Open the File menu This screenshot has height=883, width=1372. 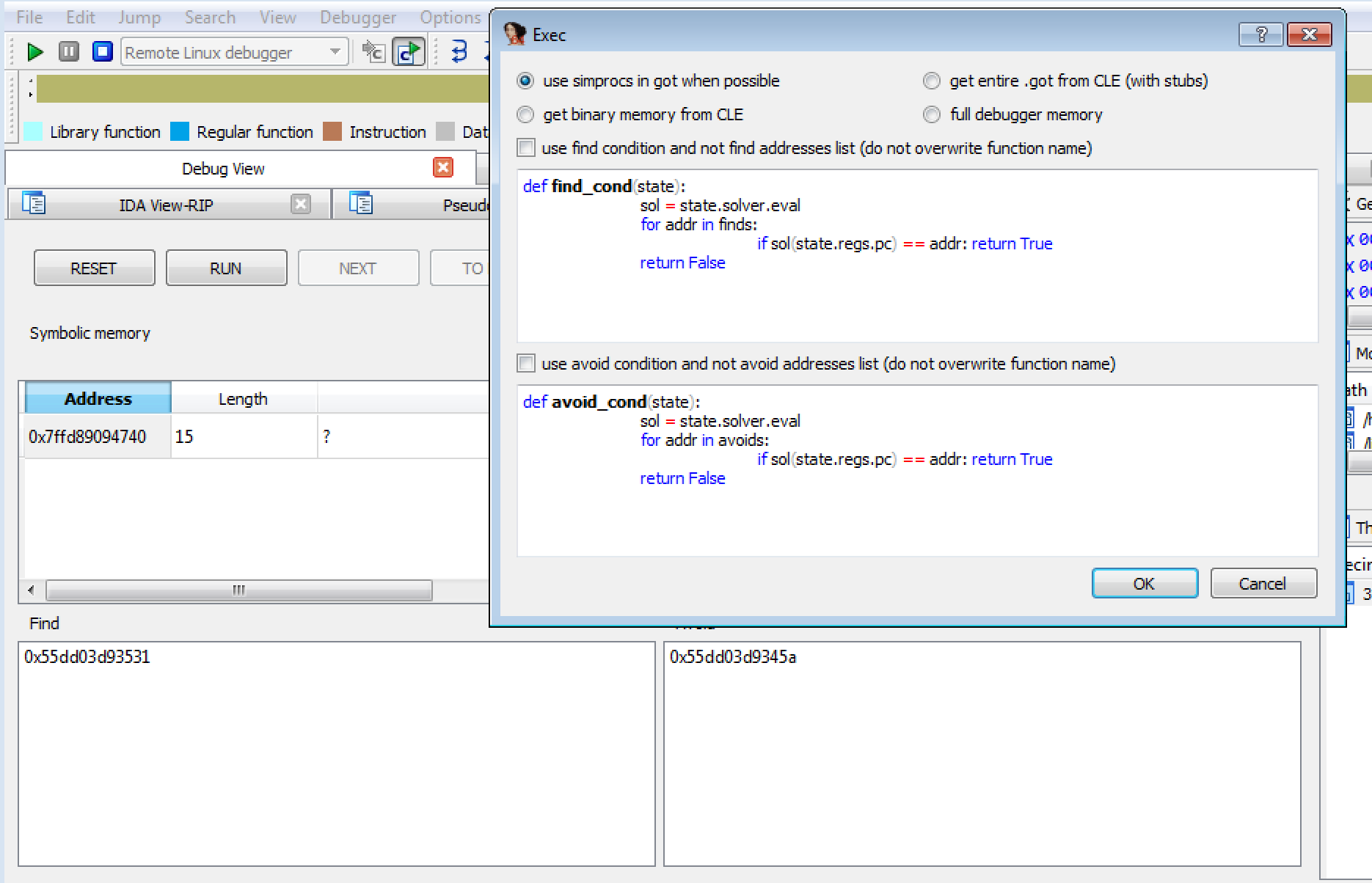coord(29,17)
